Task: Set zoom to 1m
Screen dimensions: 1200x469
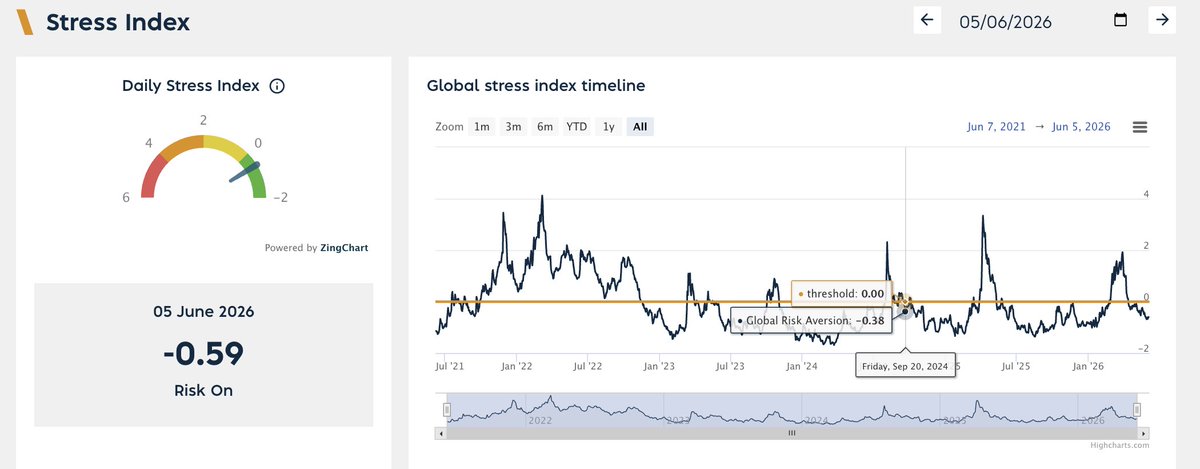Action: [x=482, y=127]
